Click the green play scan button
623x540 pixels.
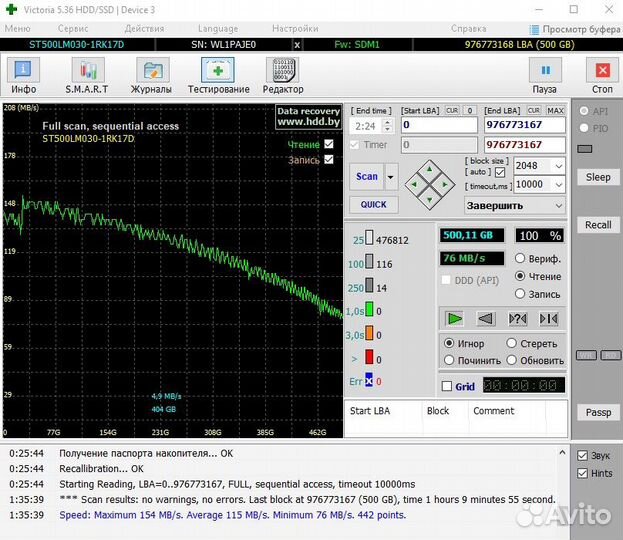tap(455, 319)
